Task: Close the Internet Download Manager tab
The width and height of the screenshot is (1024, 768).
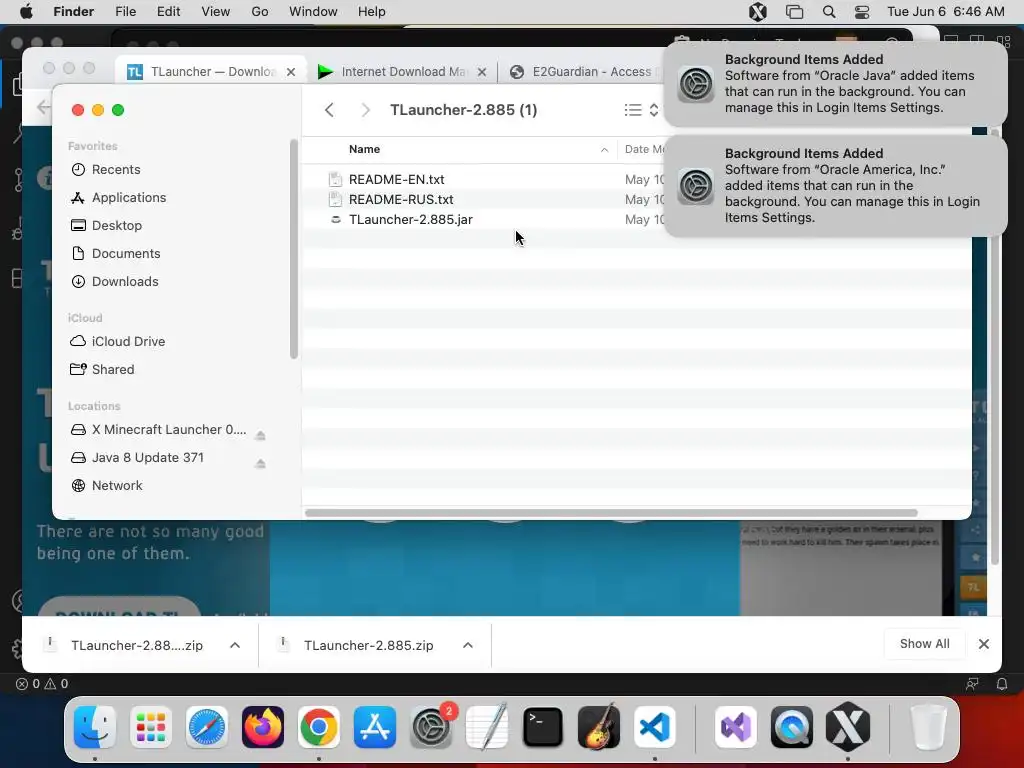Action: click(482, 72)
